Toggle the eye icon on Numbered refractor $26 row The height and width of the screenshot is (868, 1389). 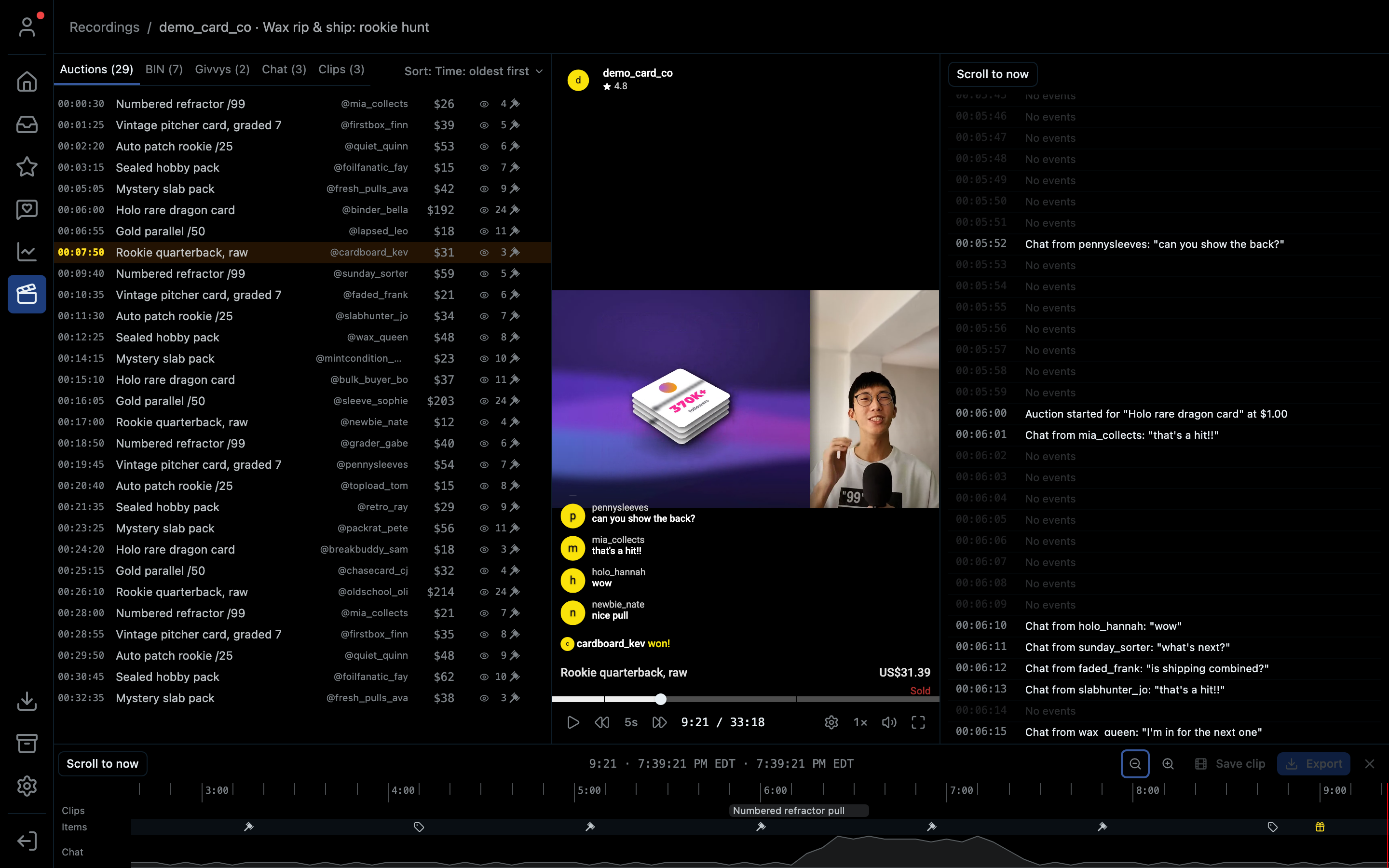point(484,104)
